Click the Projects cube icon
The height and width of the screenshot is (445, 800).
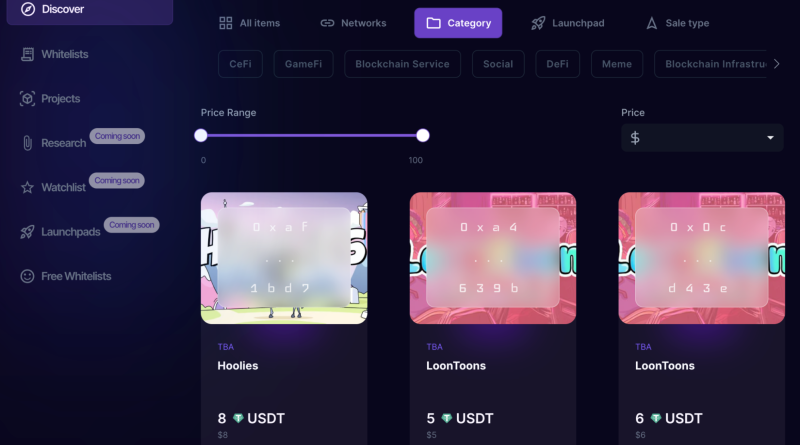tap(28, 98)
